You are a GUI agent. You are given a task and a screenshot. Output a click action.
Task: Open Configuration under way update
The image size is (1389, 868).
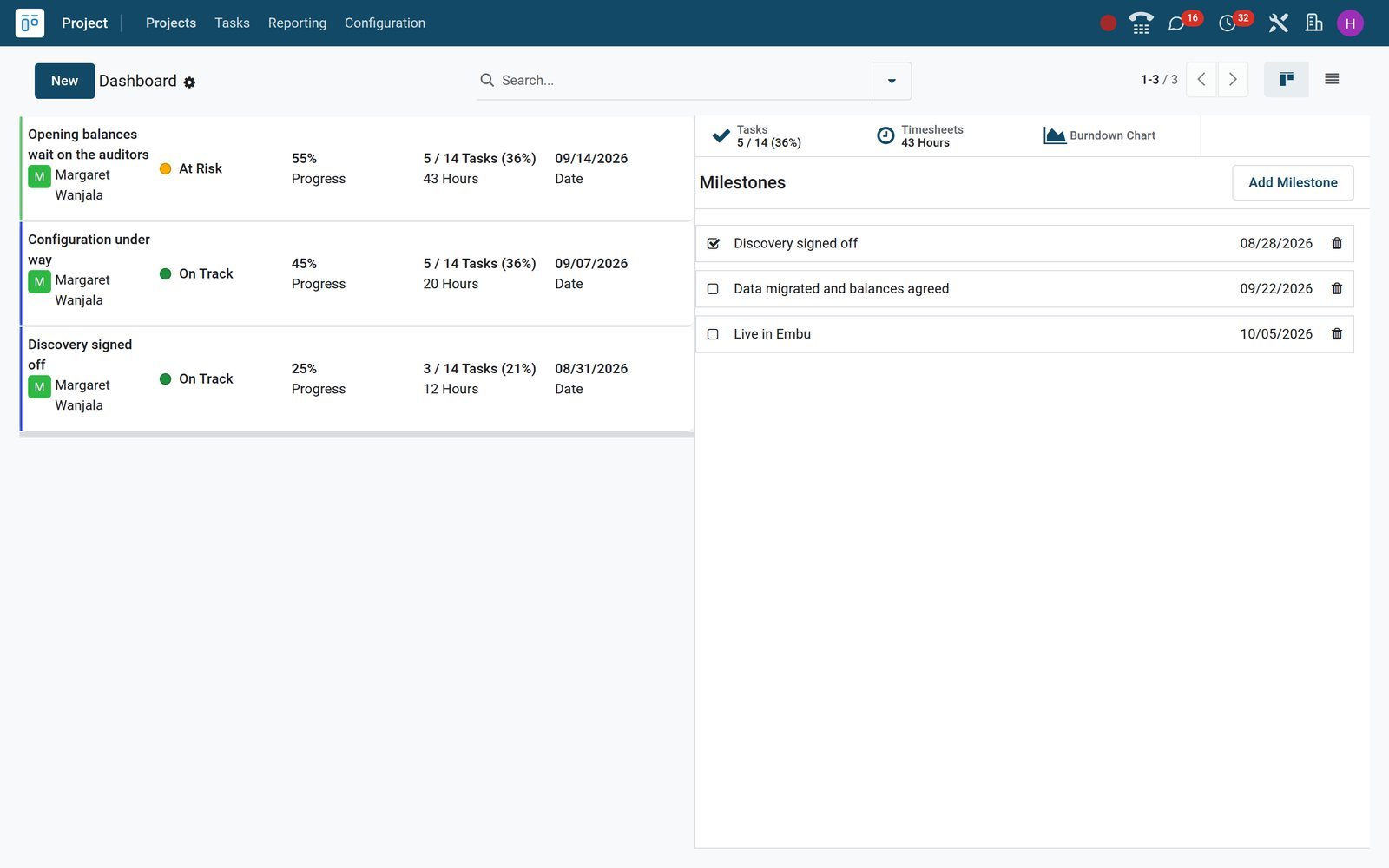click(x=89, y=250)
